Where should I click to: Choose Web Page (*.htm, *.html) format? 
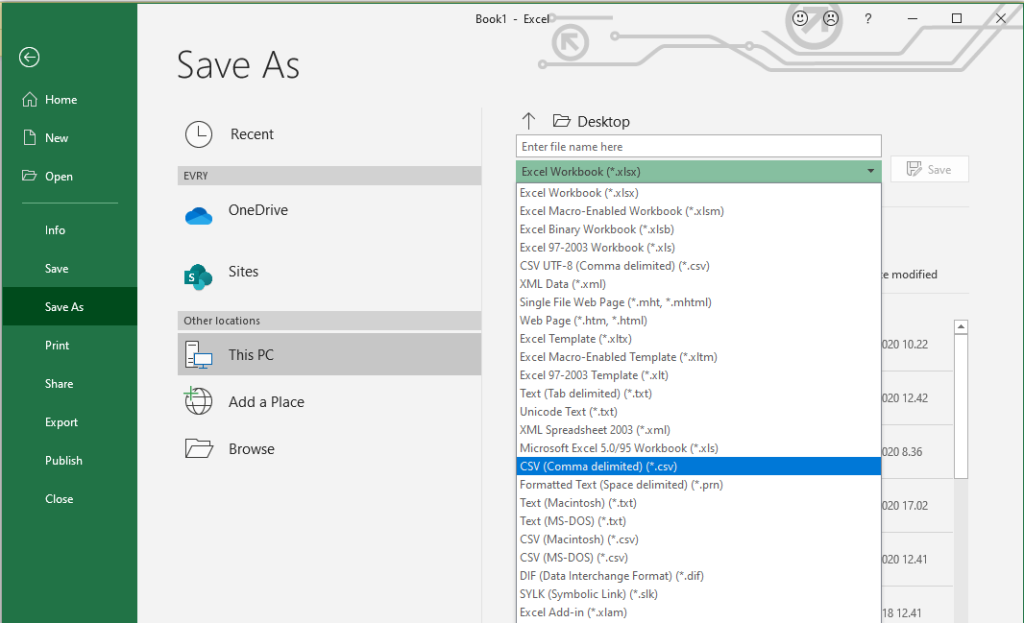pos(698,321)
